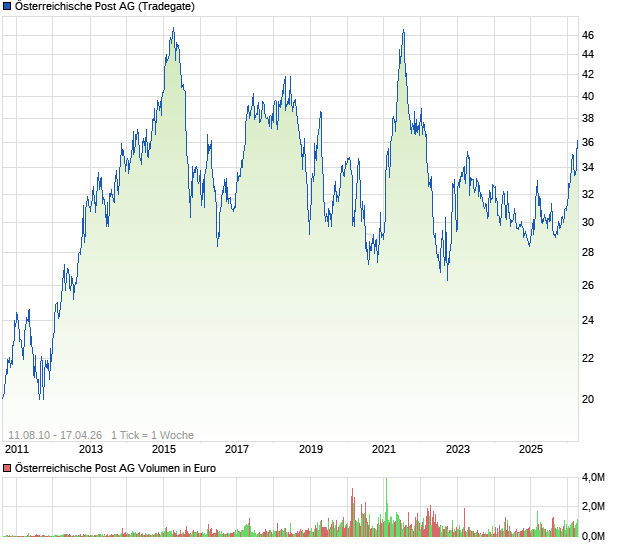
Task: Click the volume axis value 0,0M
Action: [x=593, y=536]
